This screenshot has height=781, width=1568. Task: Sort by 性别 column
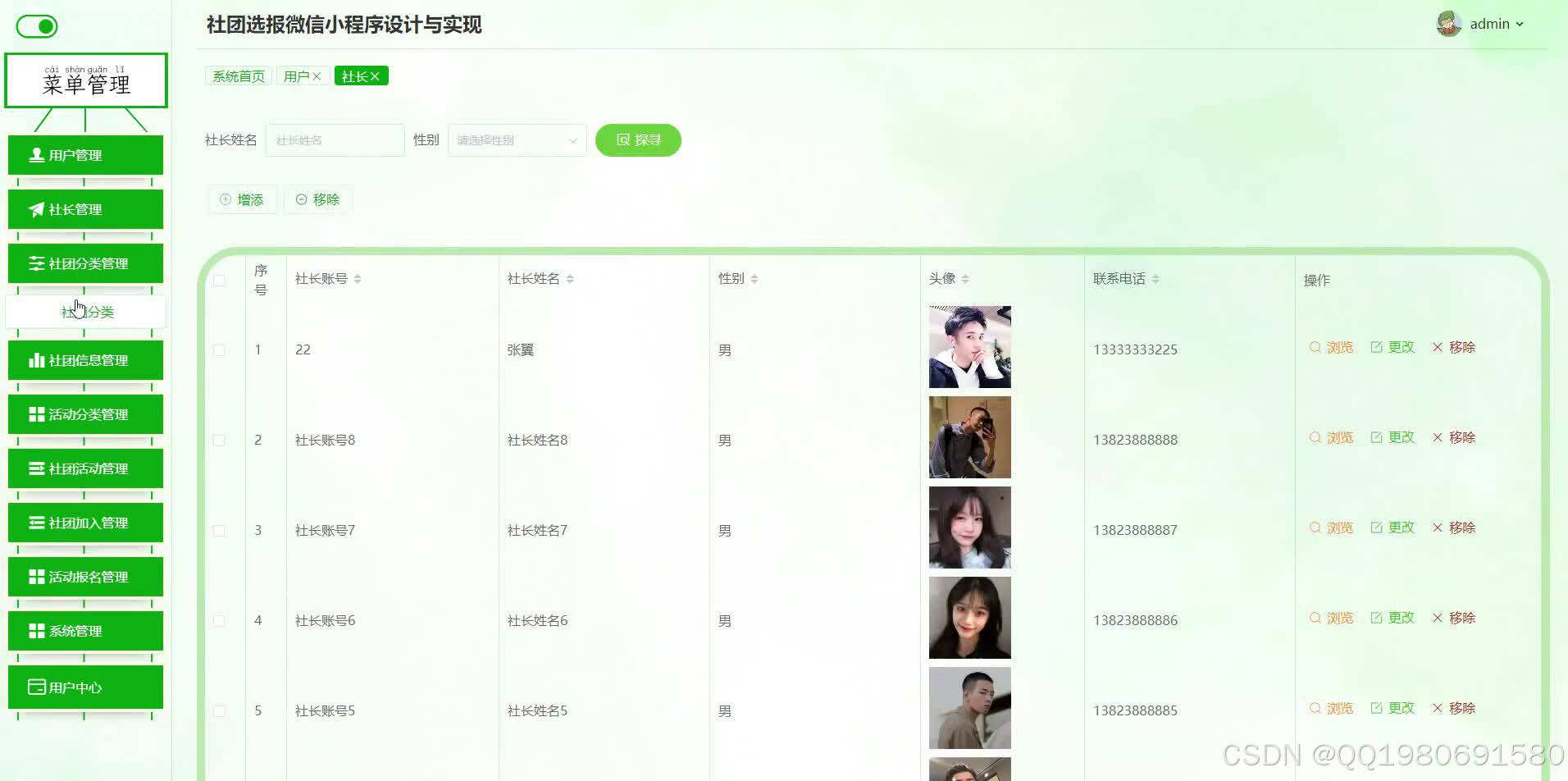(x=754, y=279)
